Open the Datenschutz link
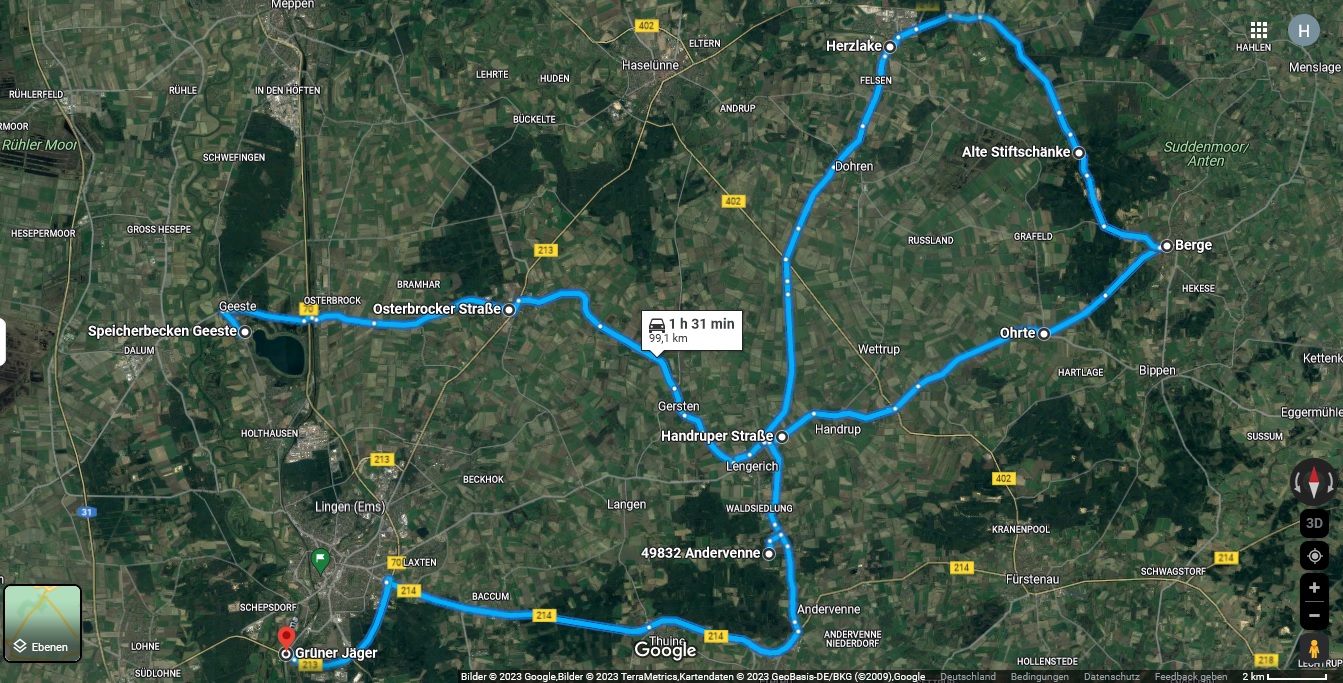The image size is (1343, 683). [x=1110, y=677]
